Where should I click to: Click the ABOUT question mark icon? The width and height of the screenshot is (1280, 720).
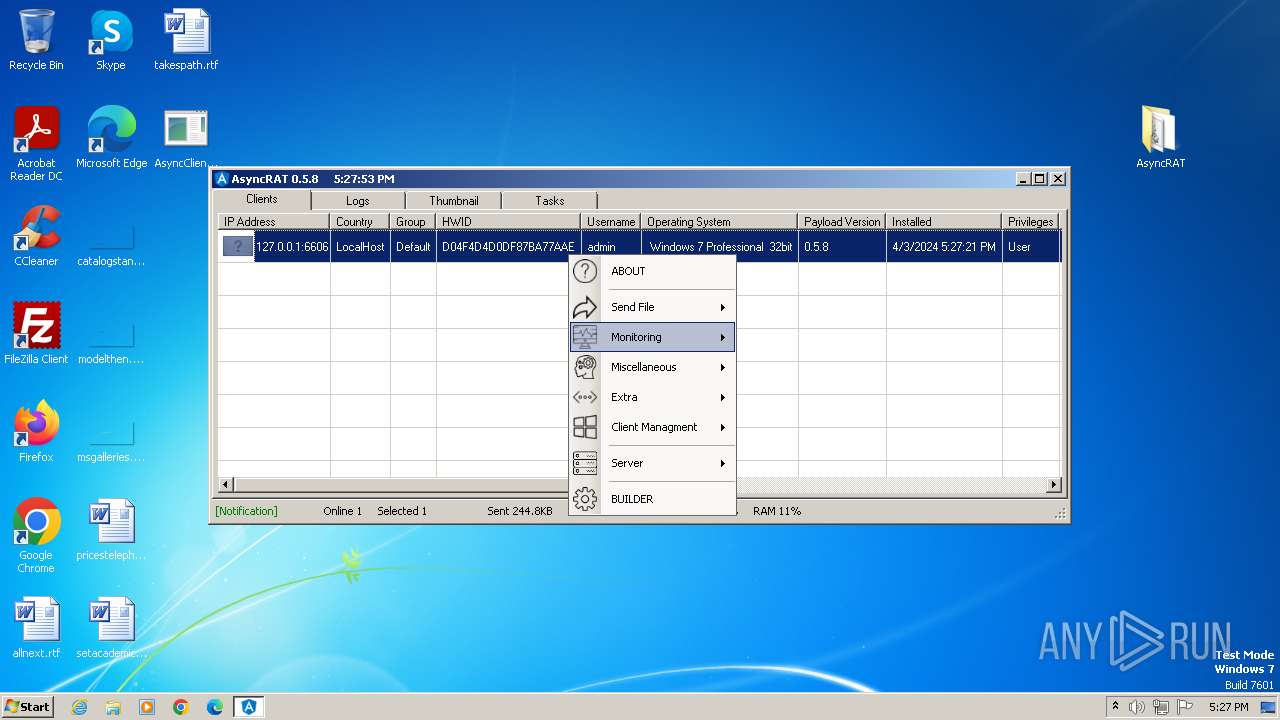[585, 271]
